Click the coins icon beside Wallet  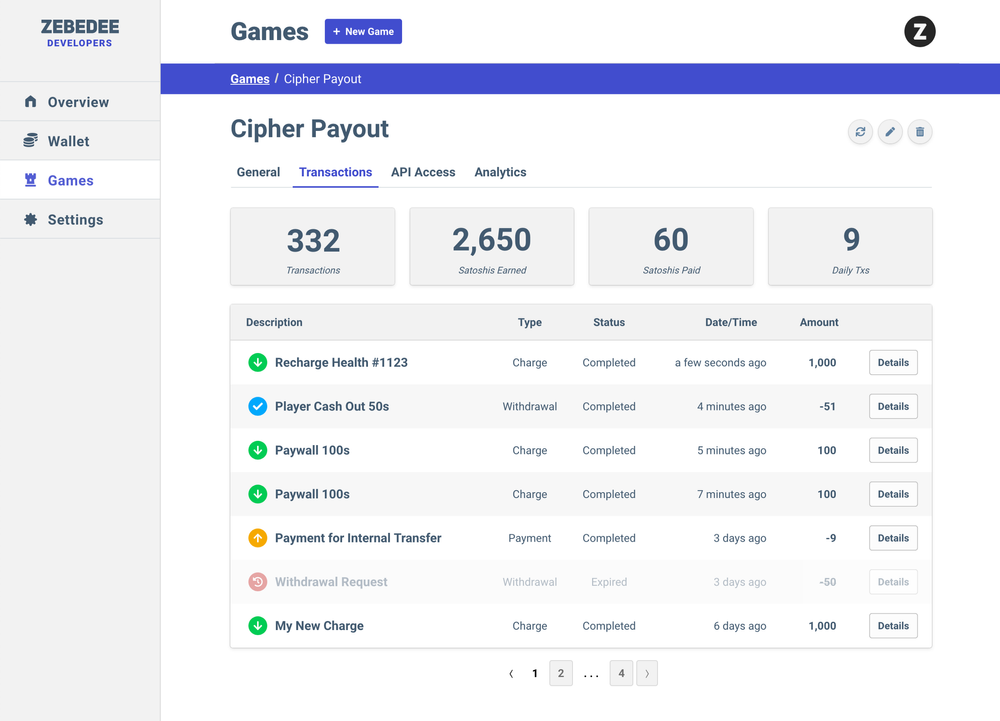[29, 140]
